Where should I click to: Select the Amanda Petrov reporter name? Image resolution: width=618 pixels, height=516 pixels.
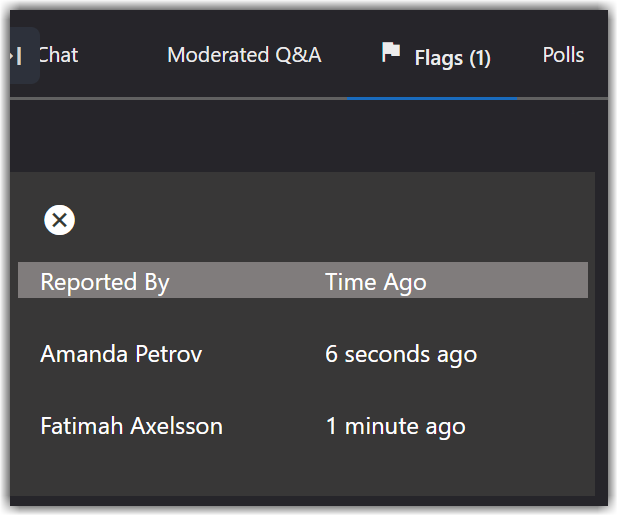click(x=121, y=354)
